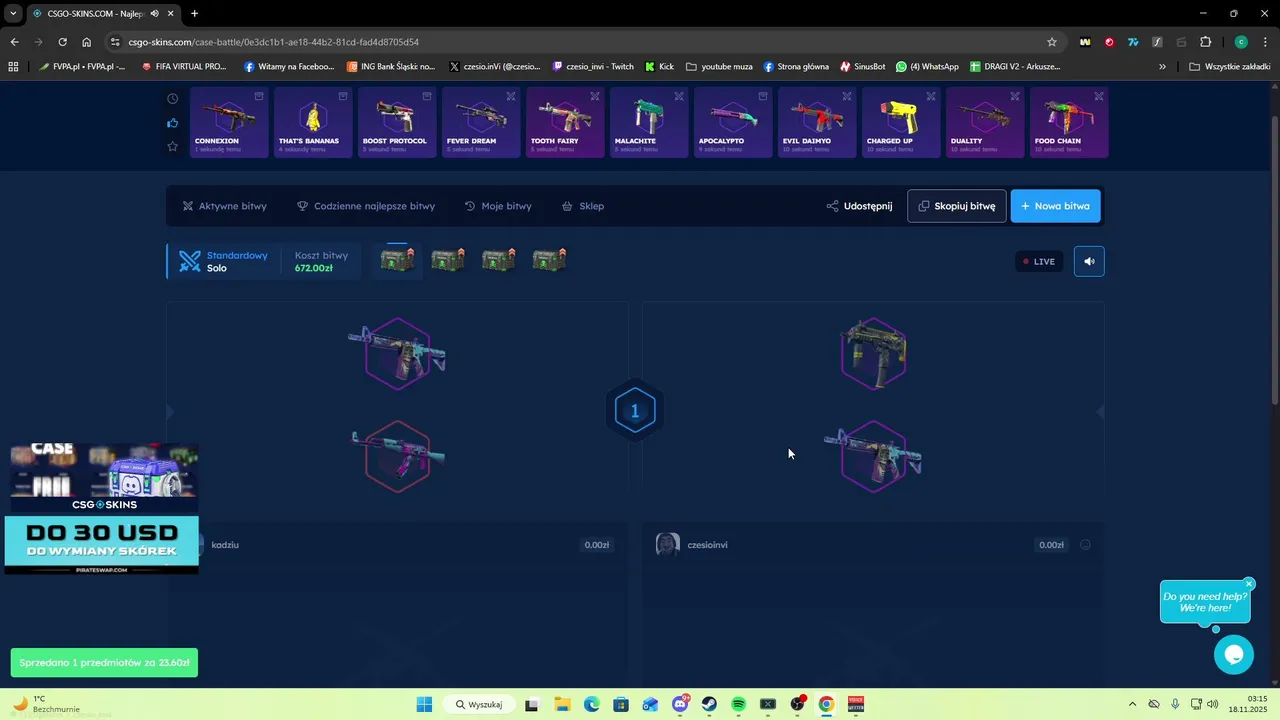Click the Koszt bitwy 672.00zł value
This screenshot has width=1280, height=720.
[314, 268]
